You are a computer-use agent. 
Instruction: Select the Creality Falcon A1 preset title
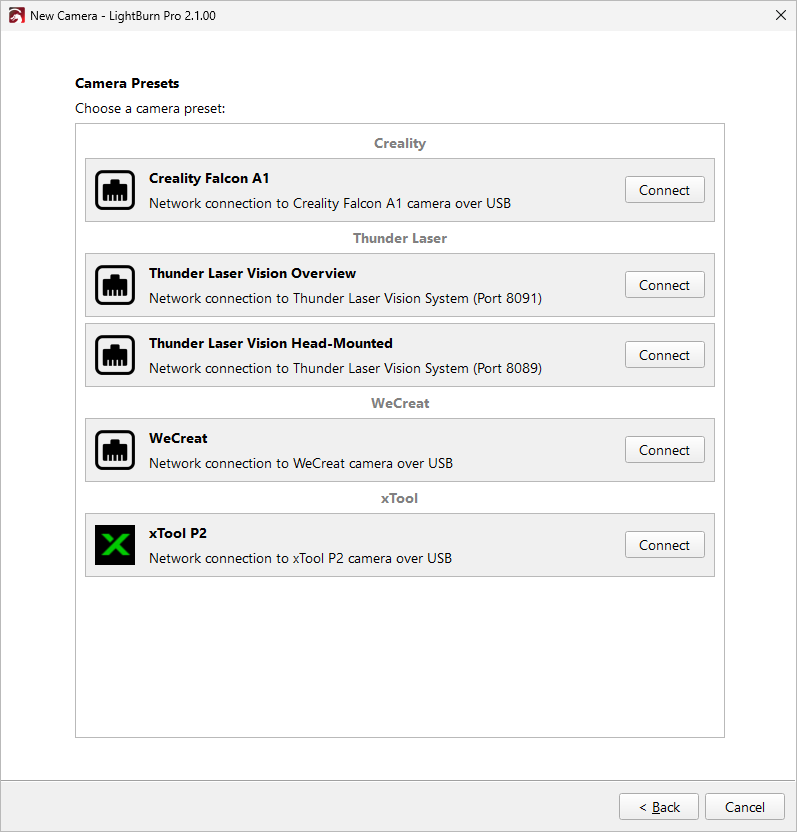(209, 178)
